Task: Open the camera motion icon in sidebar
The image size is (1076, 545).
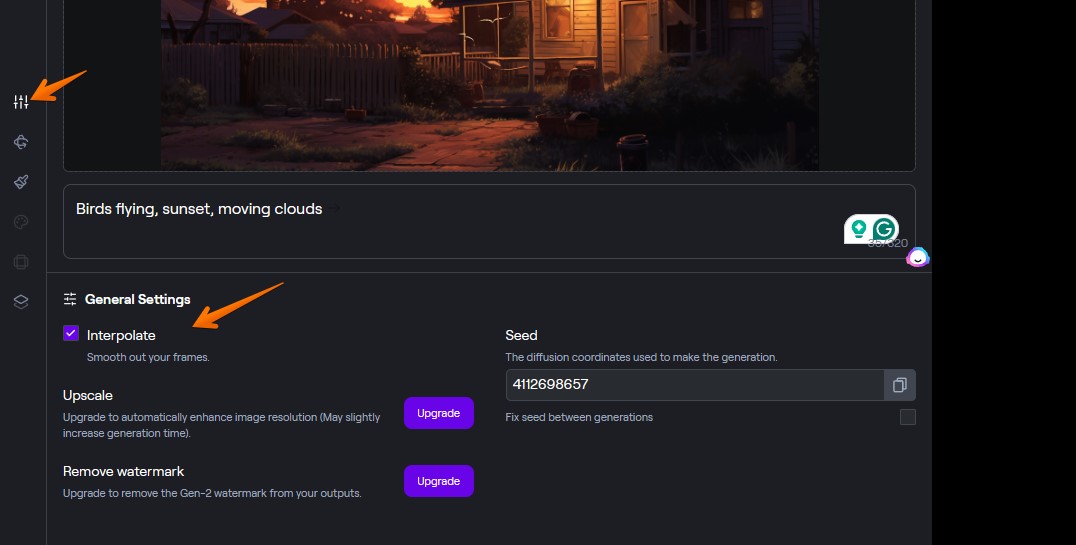Action: point(21,142)
